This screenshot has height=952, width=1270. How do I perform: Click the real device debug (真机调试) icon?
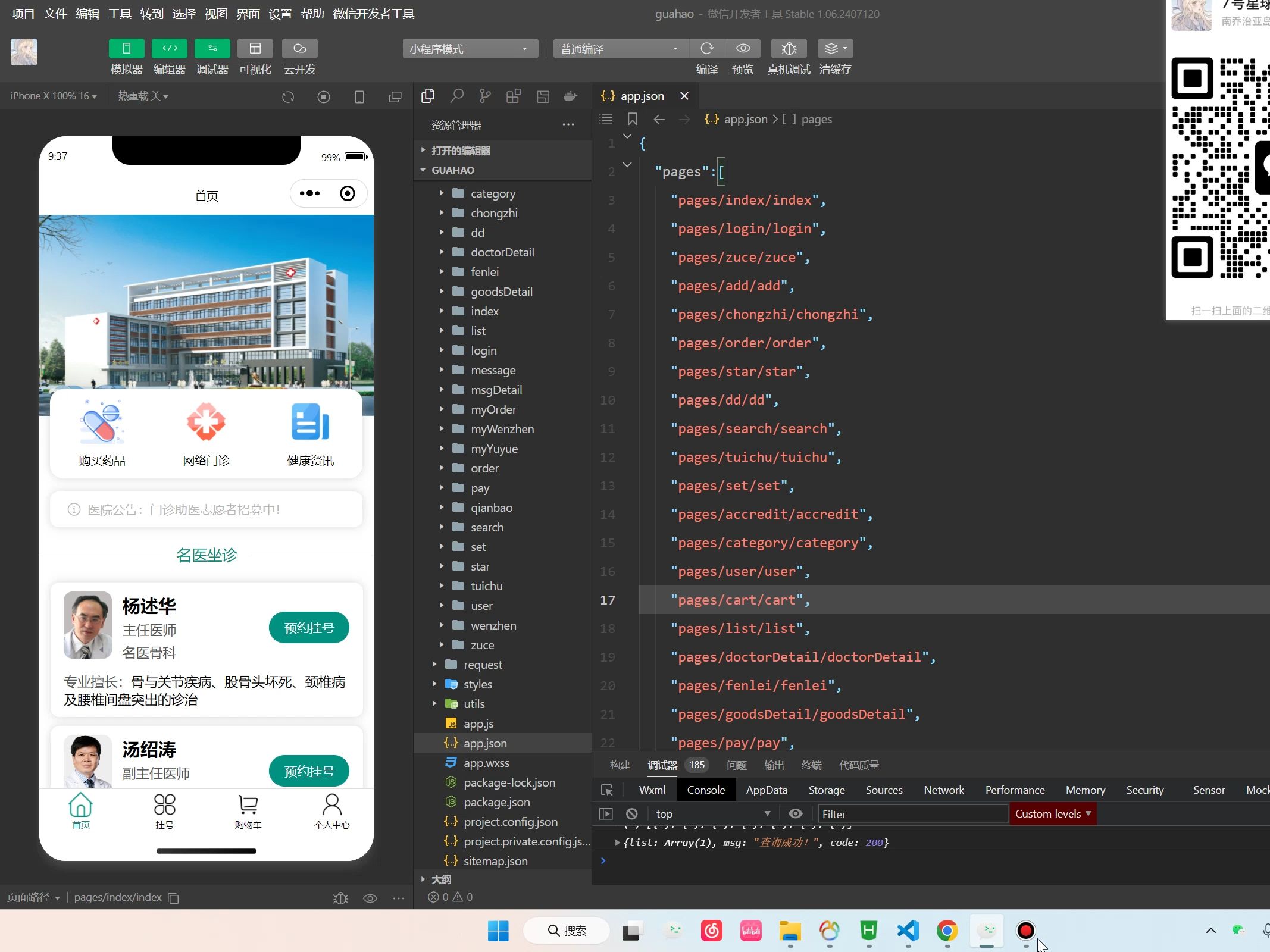click(x=789, y=48)
